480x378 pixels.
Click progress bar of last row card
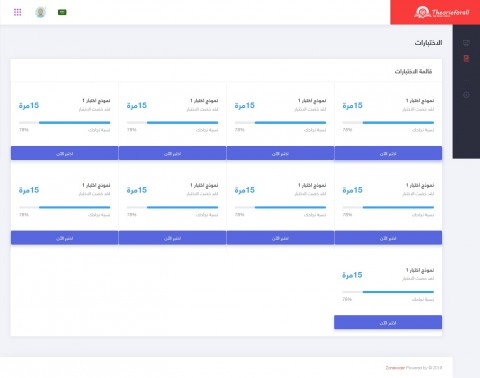[x=388, y=292]
